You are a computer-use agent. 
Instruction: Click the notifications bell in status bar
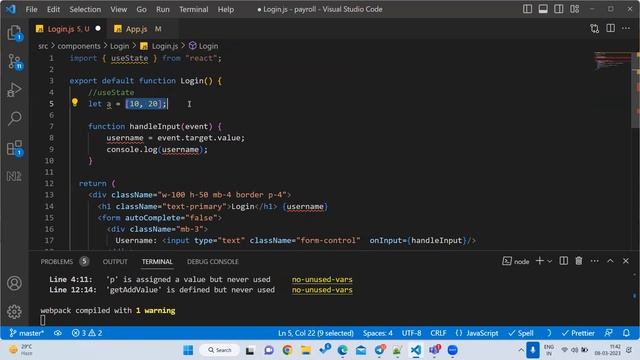626,333
